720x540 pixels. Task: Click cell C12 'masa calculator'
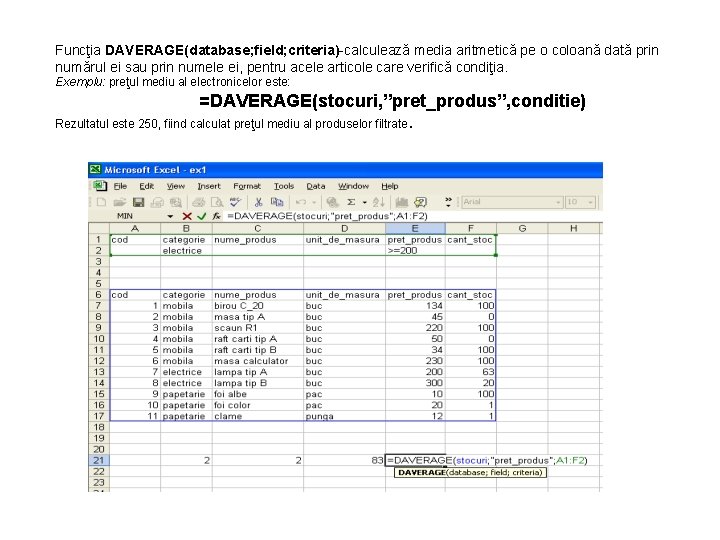[x=258, y=360]
